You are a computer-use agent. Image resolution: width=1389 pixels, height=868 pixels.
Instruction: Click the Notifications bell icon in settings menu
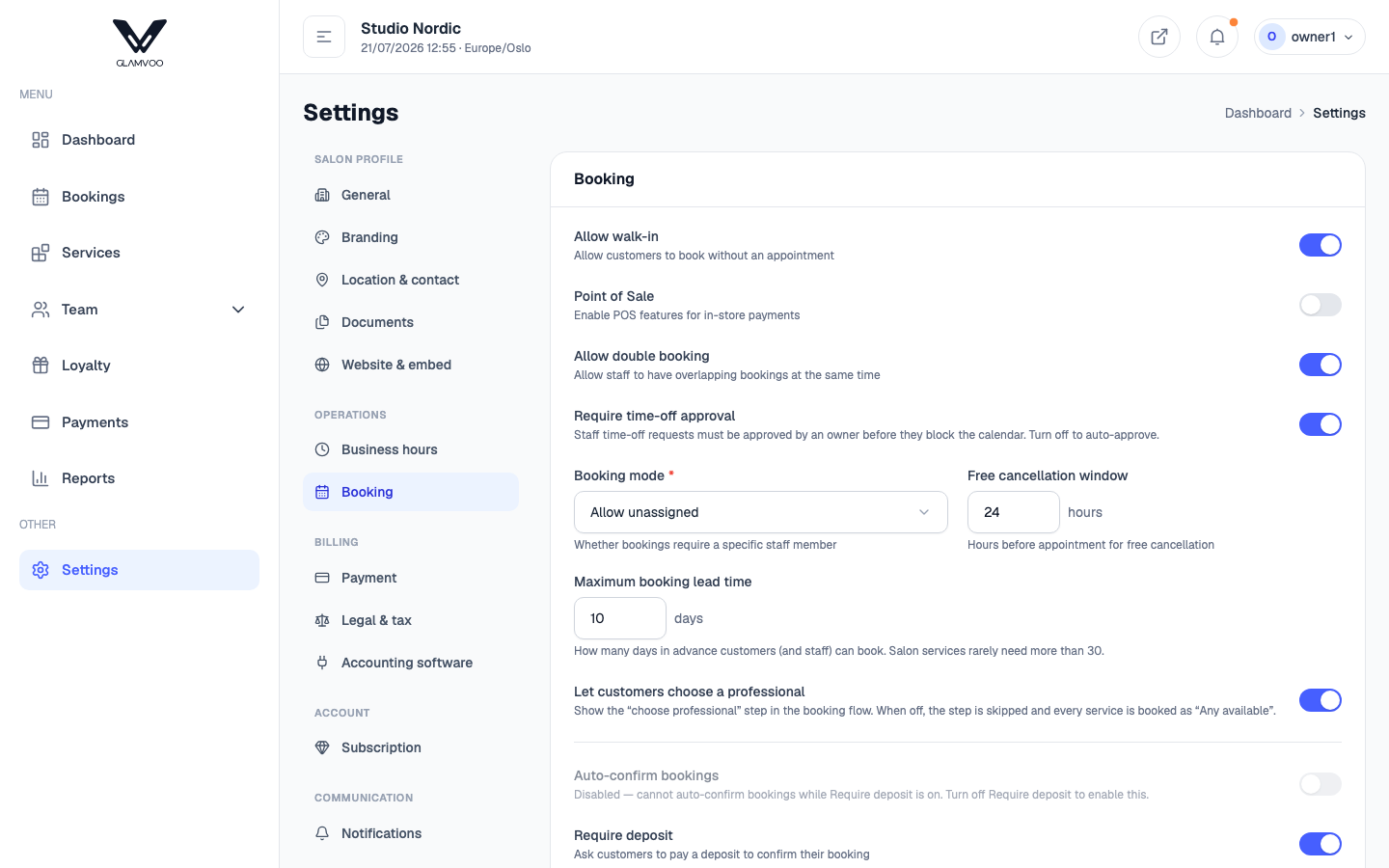pos(322,833)
